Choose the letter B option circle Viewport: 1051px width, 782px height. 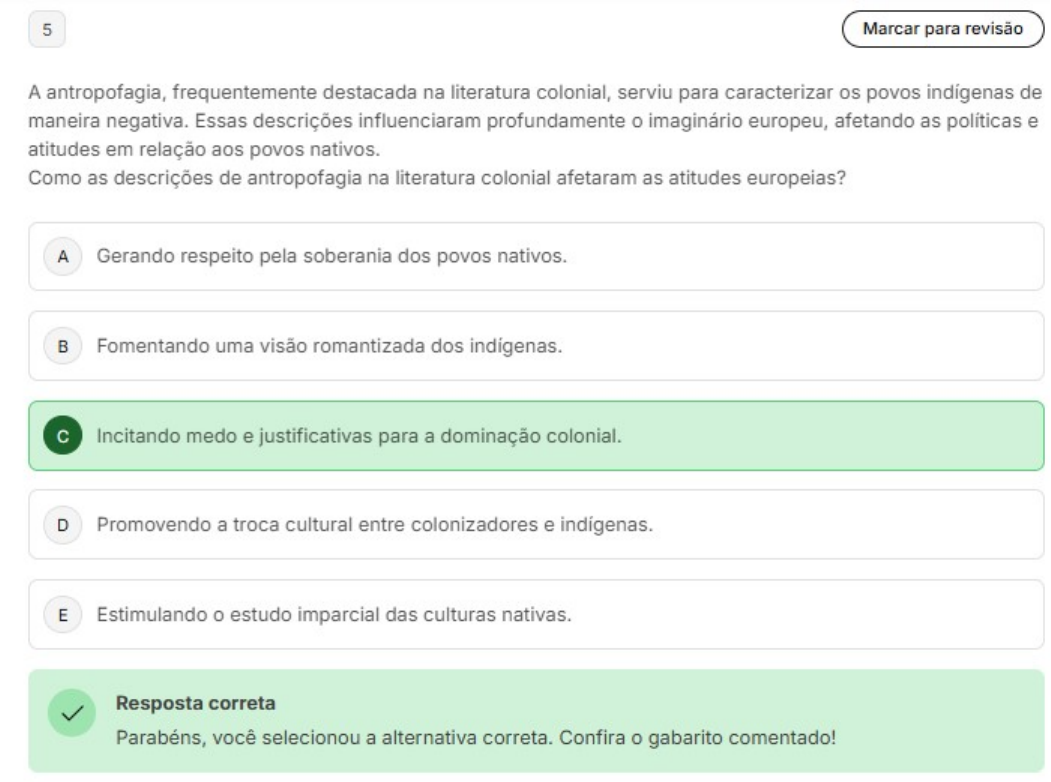63,346
